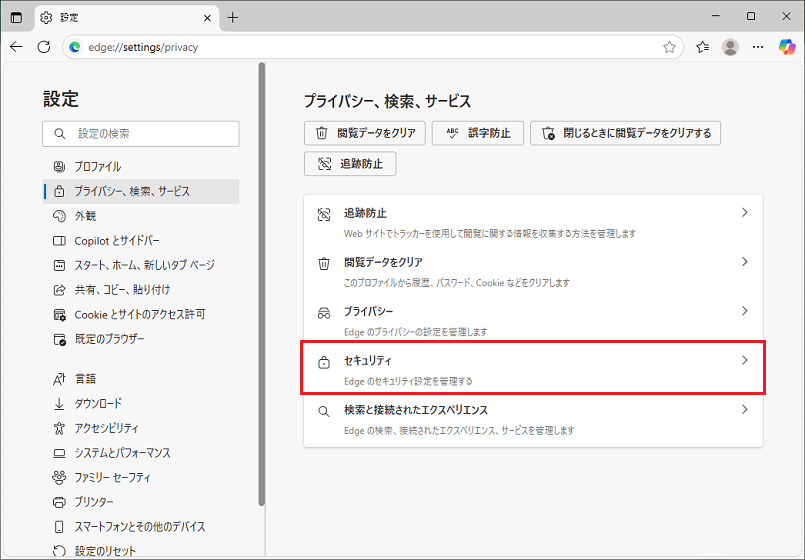Open the tab actions menu icon
Viewport: 805px width, 560px height.
tap(16, 17)
